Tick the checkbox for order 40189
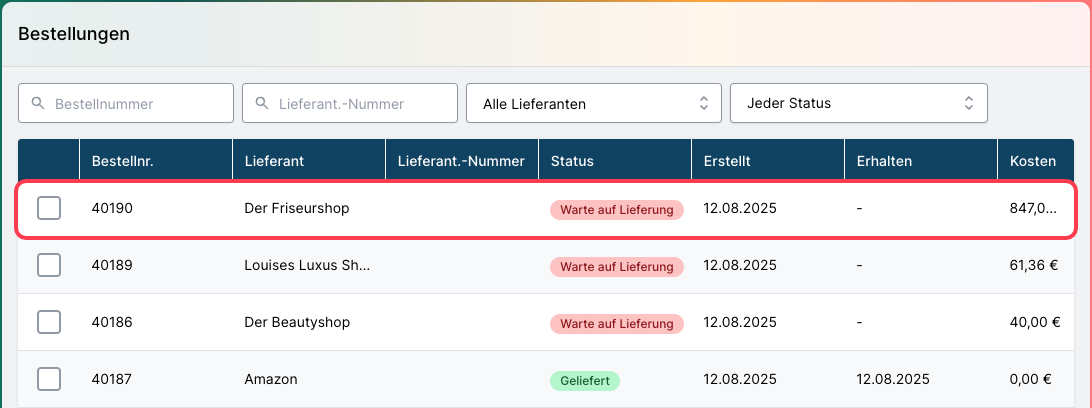The height and width of the screenshot is (408, 1092). 49,265
